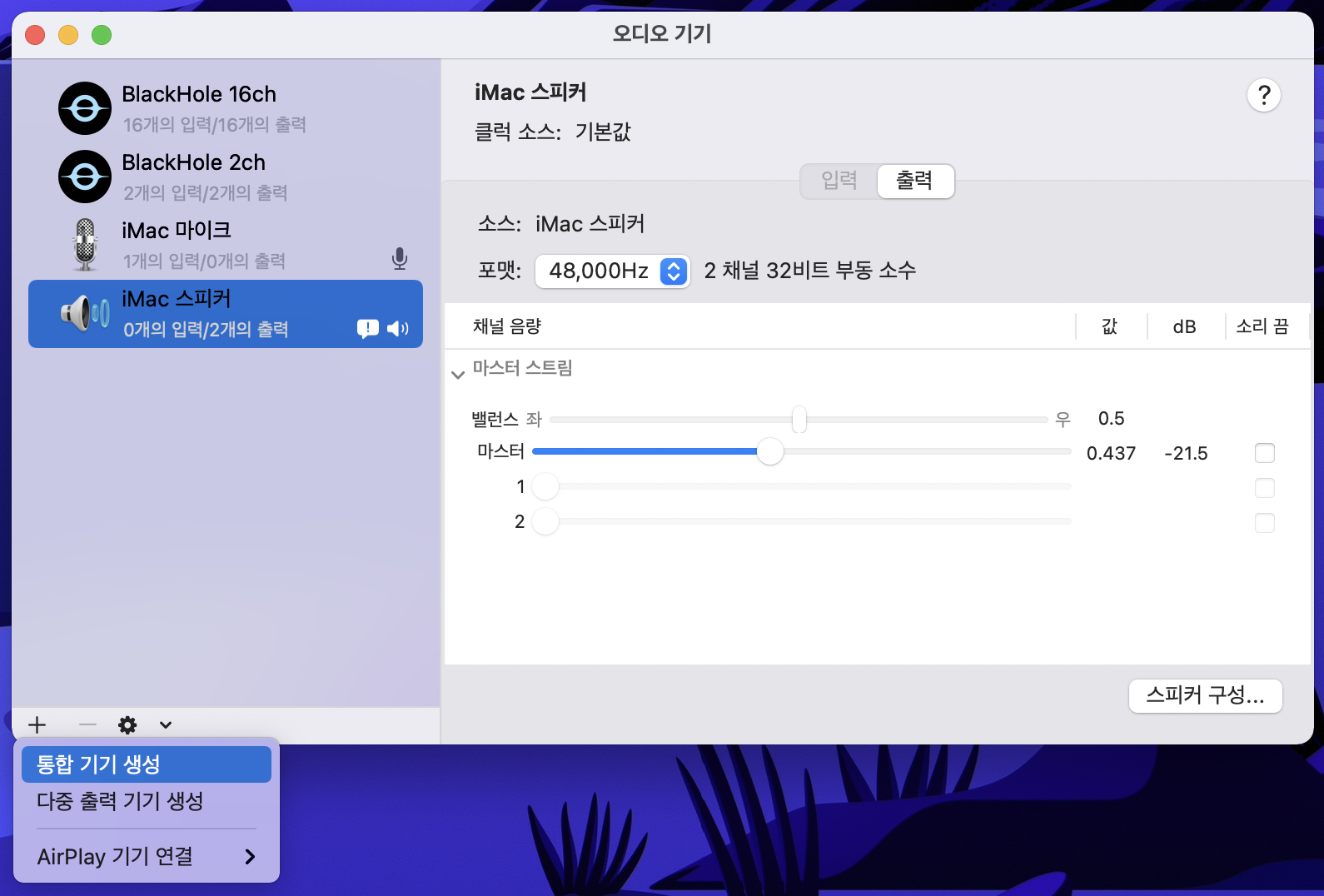Toggle mute checkbox for channel 1
This screenshot has height=896, width=1324.
click(1264, 488)
